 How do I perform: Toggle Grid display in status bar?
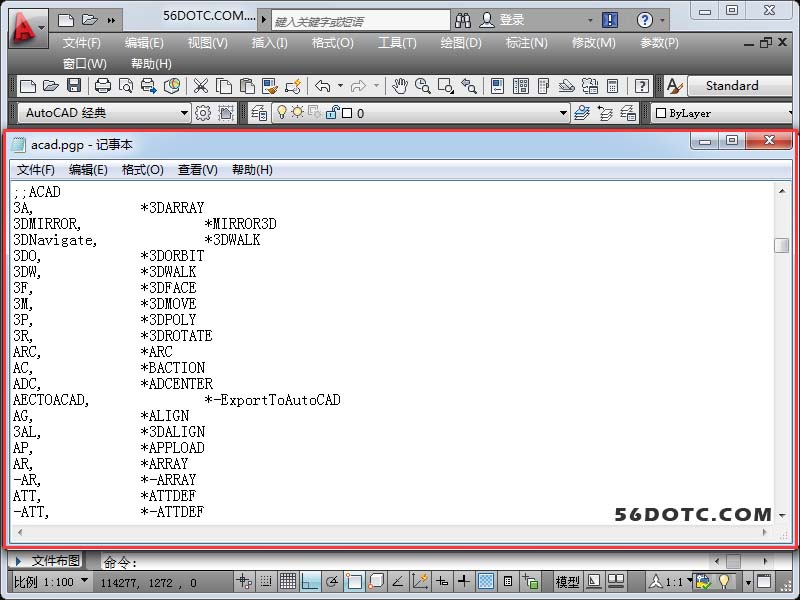[x=288, y=581]
